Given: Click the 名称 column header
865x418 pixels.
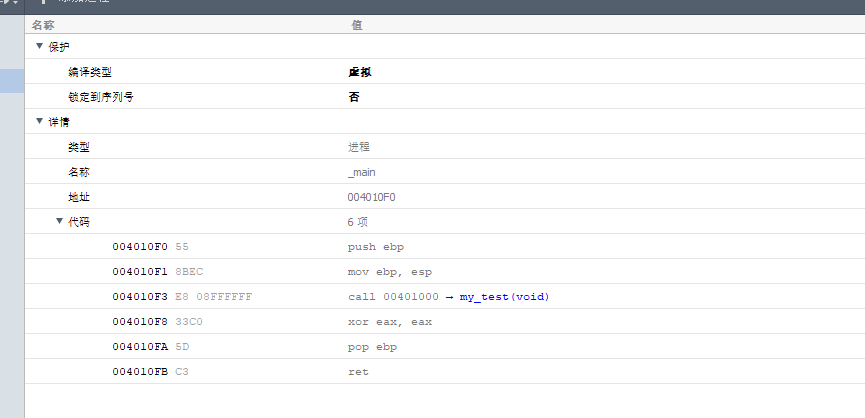Looking at the screenshot, I should coord(43,24).
